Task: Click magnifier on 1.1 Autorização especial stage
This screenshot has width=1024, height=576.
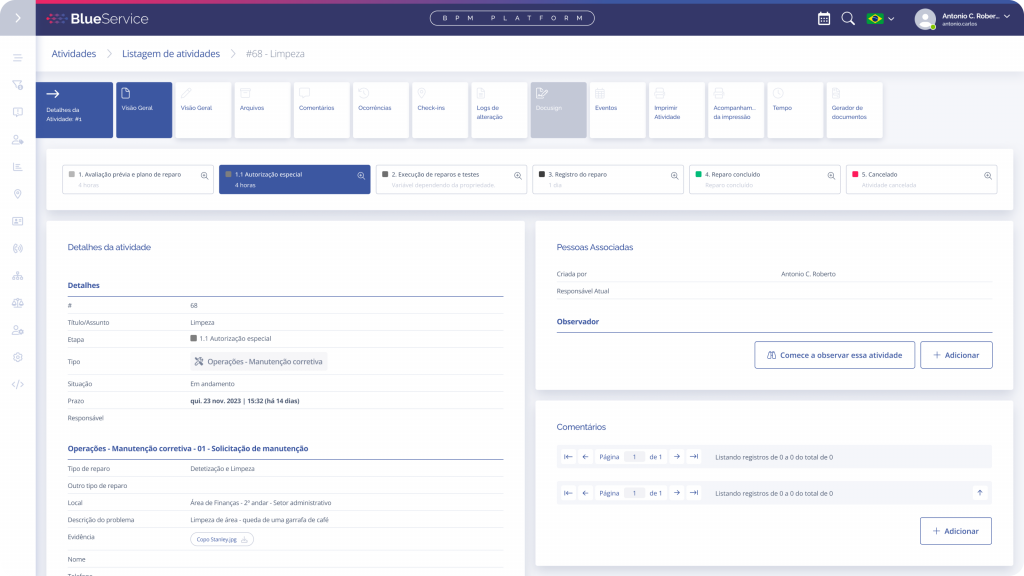Action: (361, 176)
